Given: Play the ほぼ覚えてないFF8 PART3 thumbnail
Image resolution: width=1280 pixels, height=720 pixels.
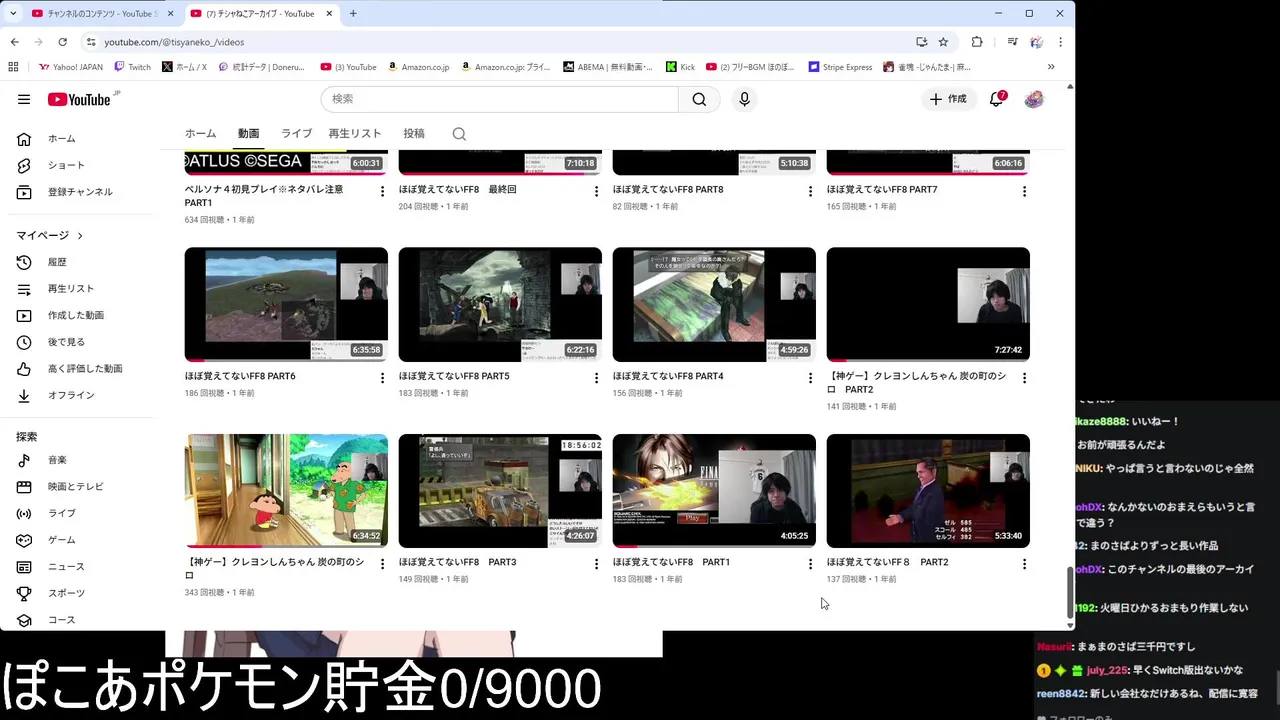Looking at the screenshot, I should (500, 491).
